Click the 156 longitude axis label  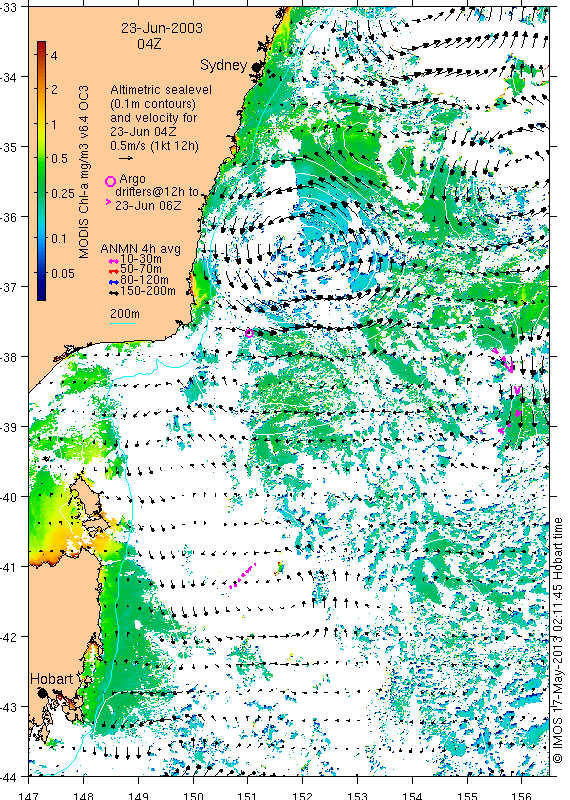[x=522, y=795]
